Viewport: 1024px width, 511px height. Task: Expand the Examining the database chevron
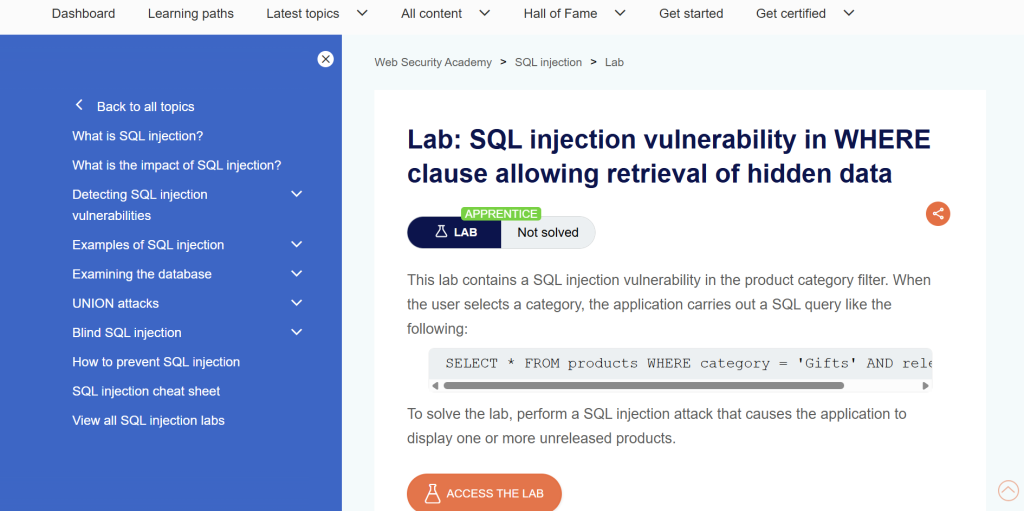coord(296,274)
